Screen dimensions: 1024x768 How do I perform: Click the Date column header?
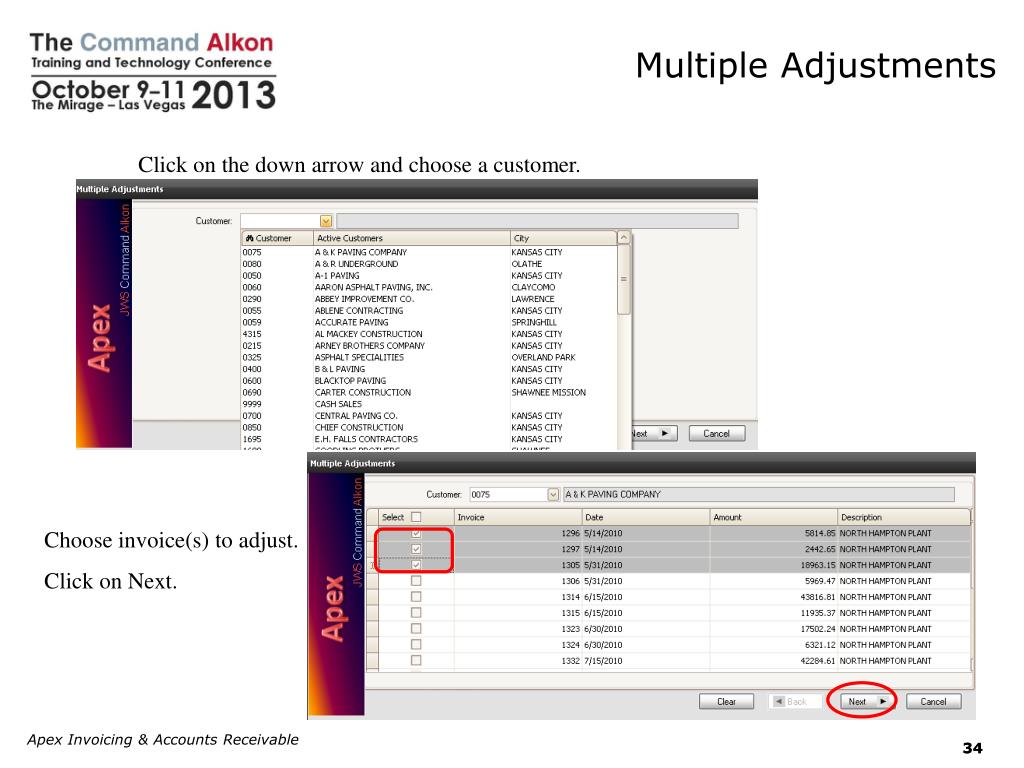point(646,517)
